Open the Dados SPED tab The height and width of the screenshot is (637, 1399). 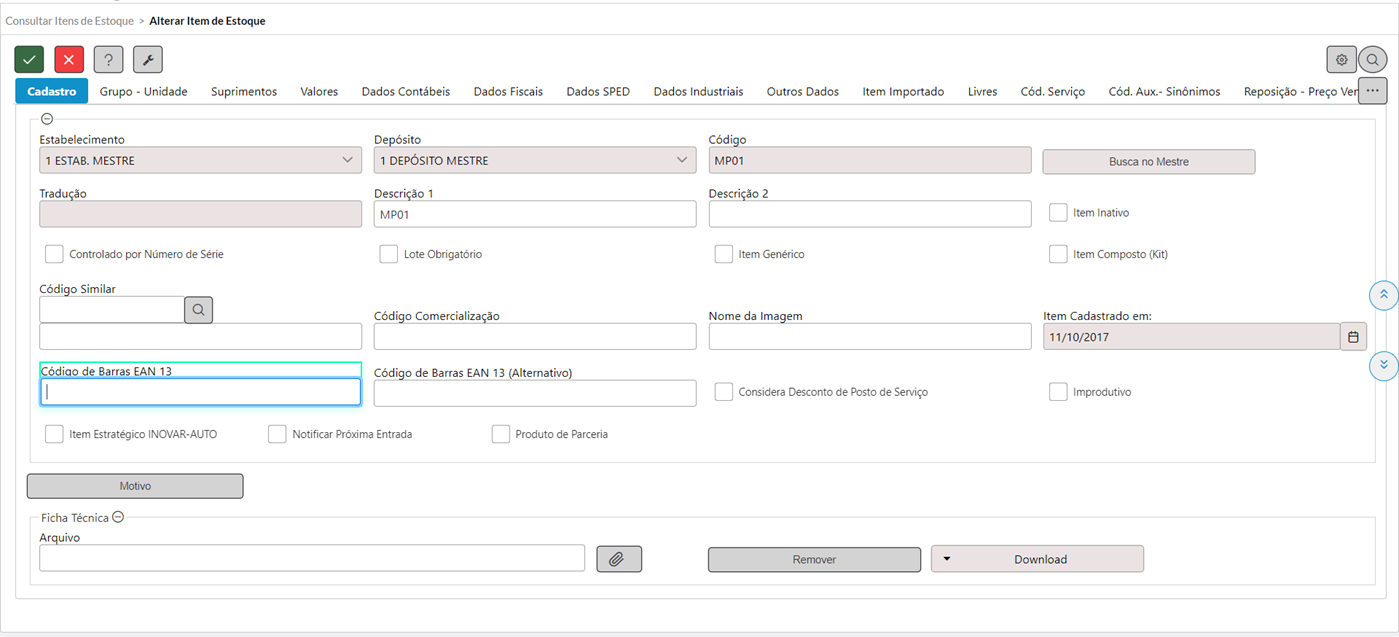(x=598, y=91)
